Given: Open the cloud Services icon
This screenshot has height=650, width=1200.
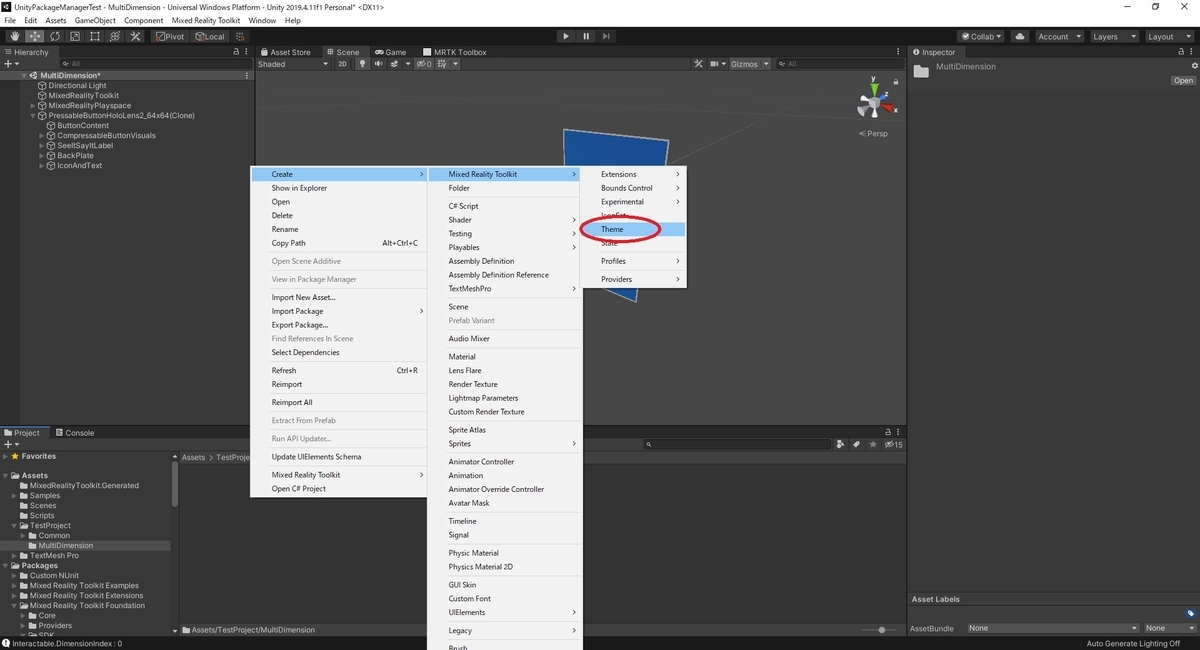Looking at the screenshot, I should point(1020,36).
